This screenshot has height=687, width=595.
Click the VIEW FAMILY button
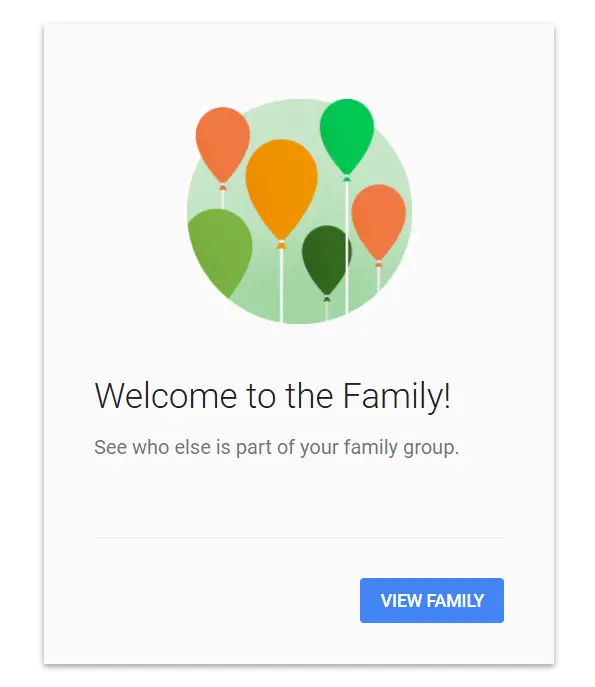[x=432, y=600]
